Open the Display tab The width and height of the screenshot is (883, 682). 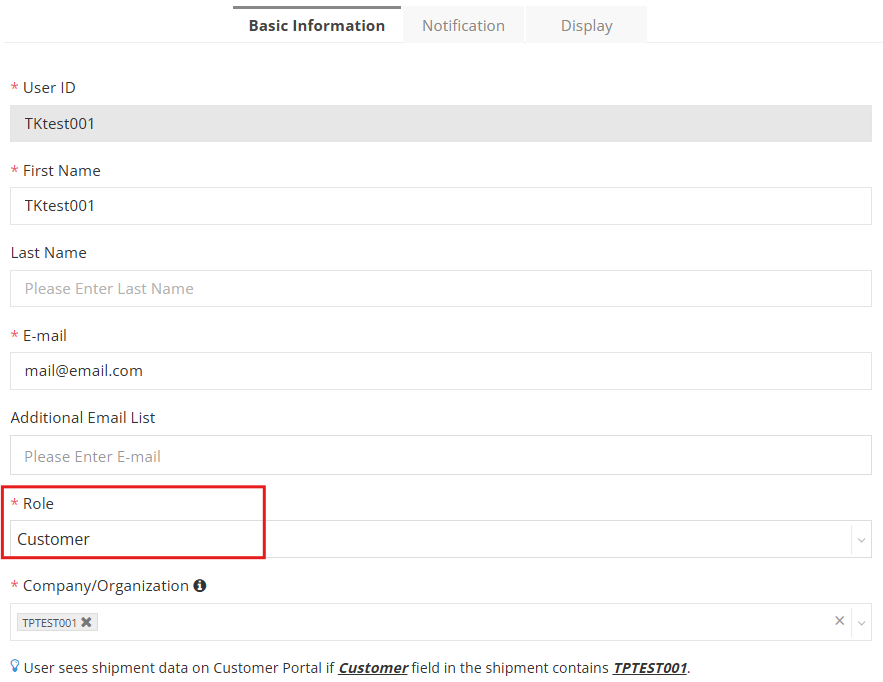click(x=586, y=24)
